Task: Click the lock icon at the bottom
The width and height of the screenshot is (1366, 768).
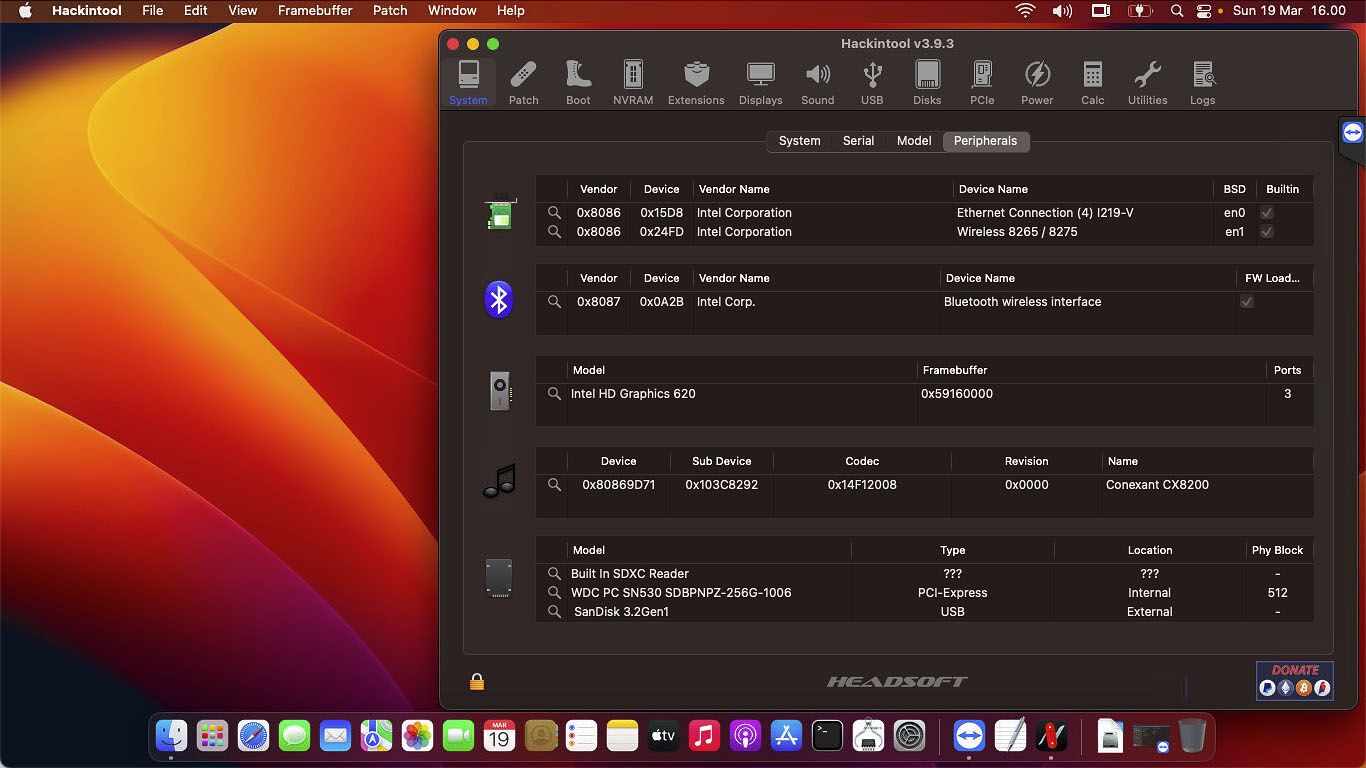Action: [x=477, y=681]
